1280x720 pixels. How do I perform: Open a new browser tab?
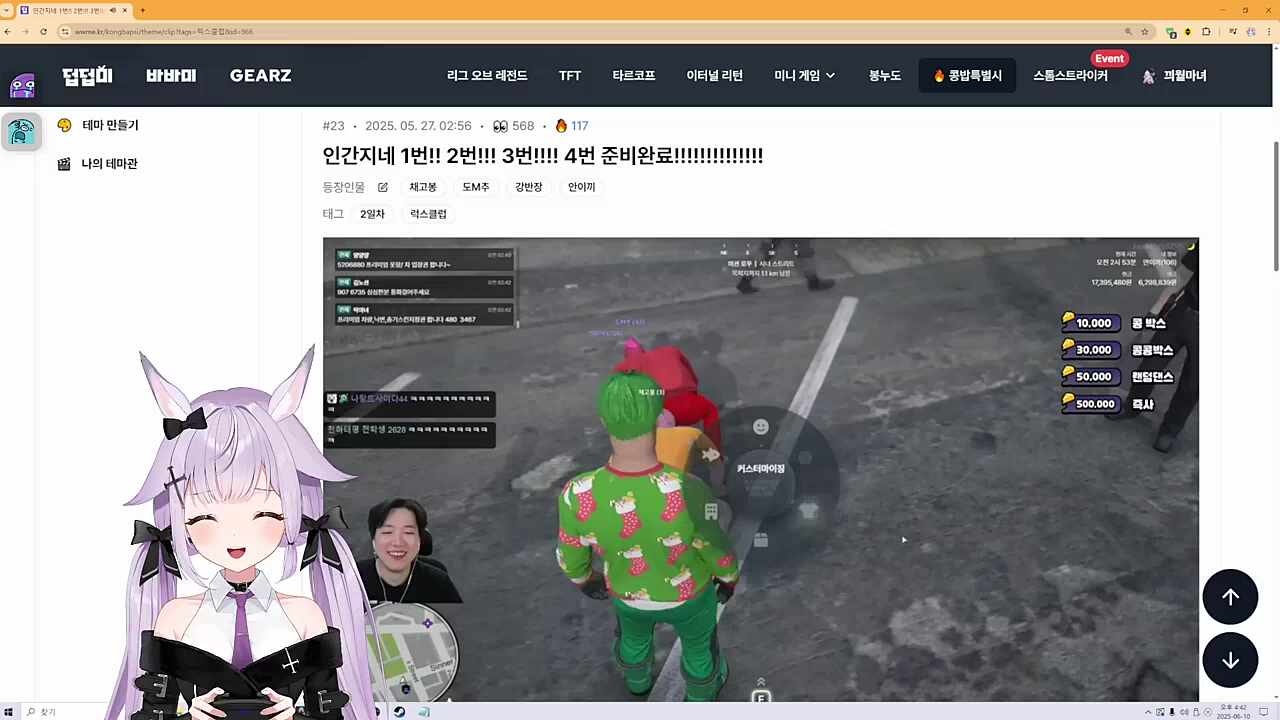[142, 10]
